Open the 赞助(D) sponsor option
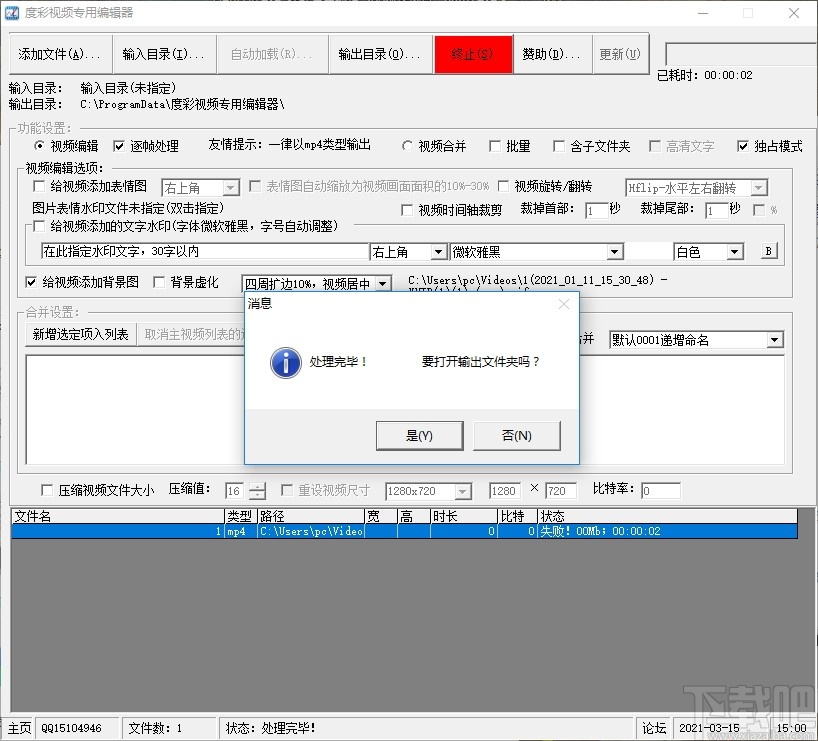The width and height of the screenshot is (818, 741). click(551, 54)
